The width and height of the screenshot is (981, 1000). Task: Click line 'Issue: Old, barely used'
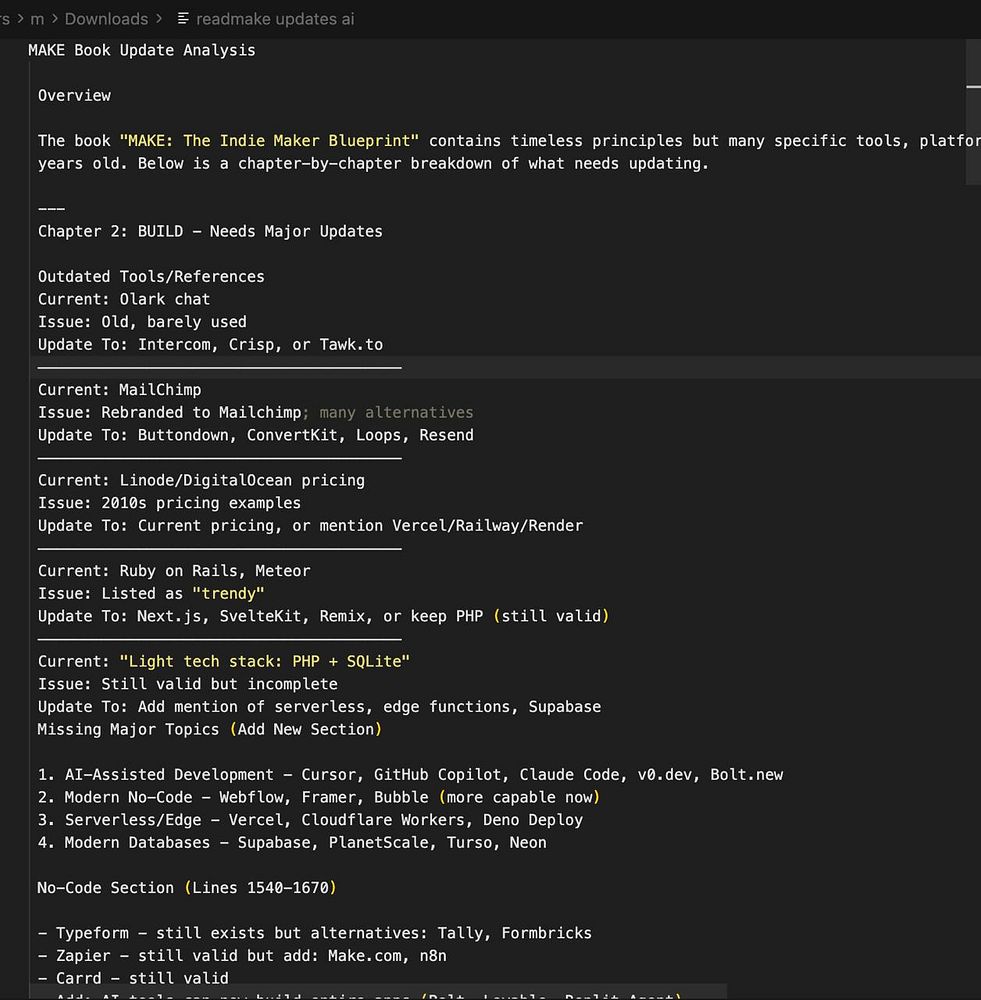pos(142,322)
